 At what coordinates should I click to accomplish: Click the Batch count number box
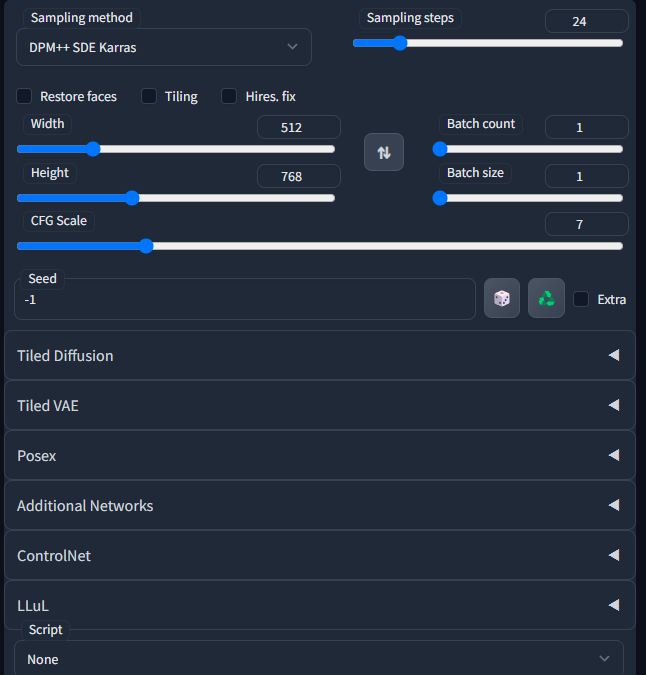[587, 127]
